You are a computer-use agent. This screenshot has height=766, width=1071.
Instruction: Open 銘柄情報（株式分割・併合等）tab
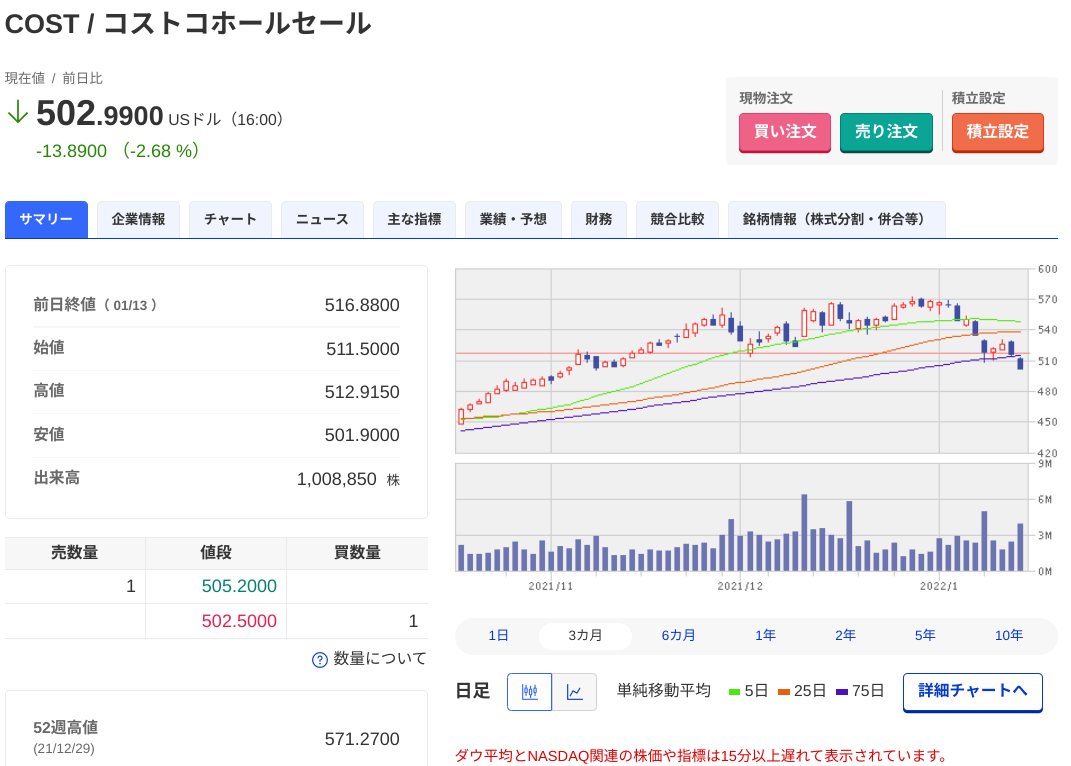click(x=837, y=219)
